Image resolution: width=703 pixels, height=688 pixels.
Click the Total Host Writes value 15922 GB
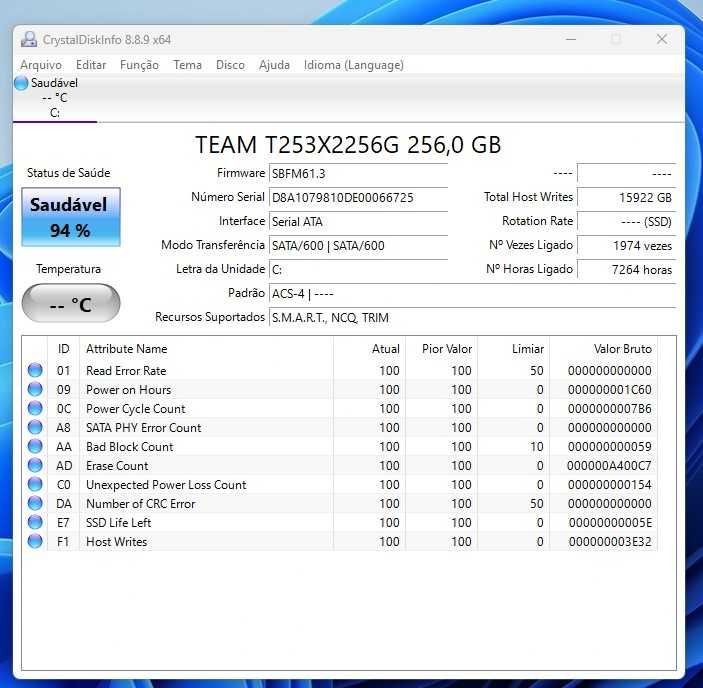click(x=626, y=198)
